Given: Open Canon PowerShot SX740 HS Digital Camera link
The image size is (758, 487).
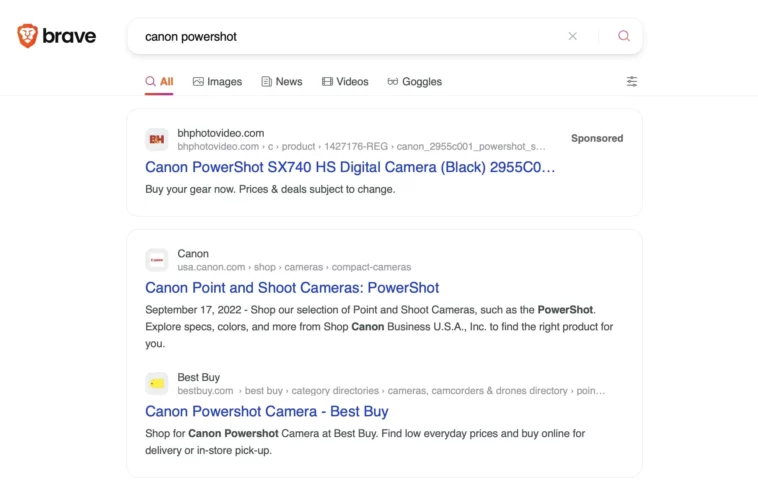Looking at the screenshot, I should point(350,167).
